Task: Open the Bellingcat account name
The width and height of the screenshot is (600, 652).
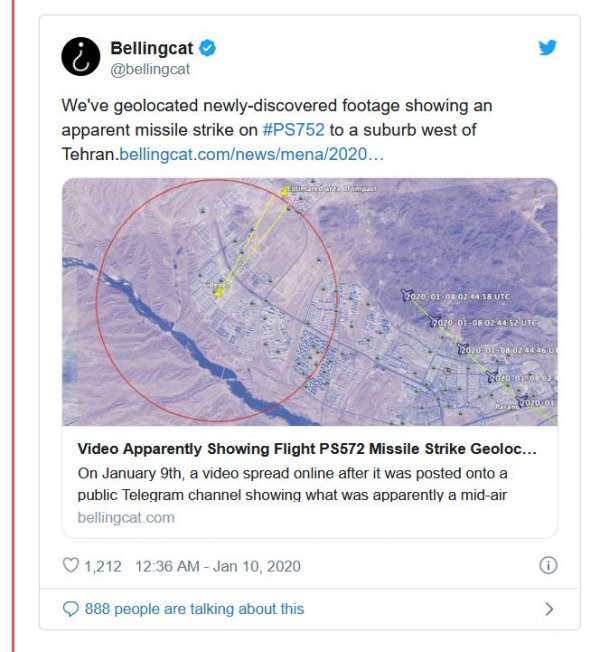Action: tap(152, 48)
